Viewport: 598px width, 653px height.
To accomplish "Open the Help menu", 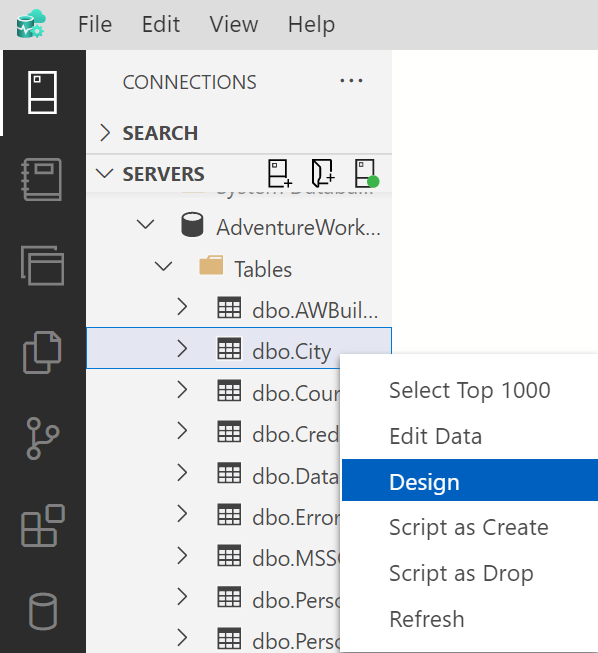I will click(x=311, y=24).
